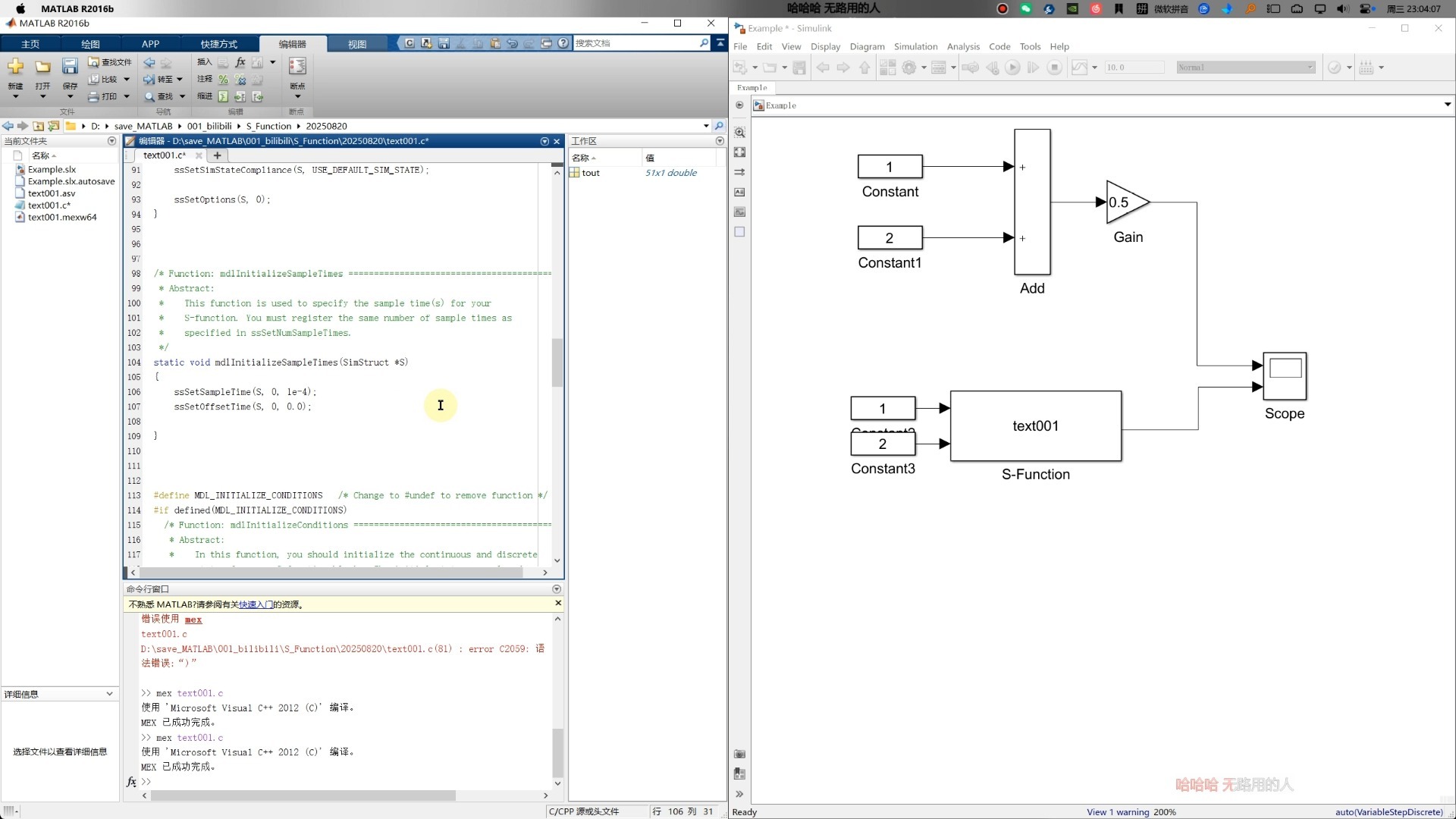Open the 打印 print dropdown arrow

point(127,96)
